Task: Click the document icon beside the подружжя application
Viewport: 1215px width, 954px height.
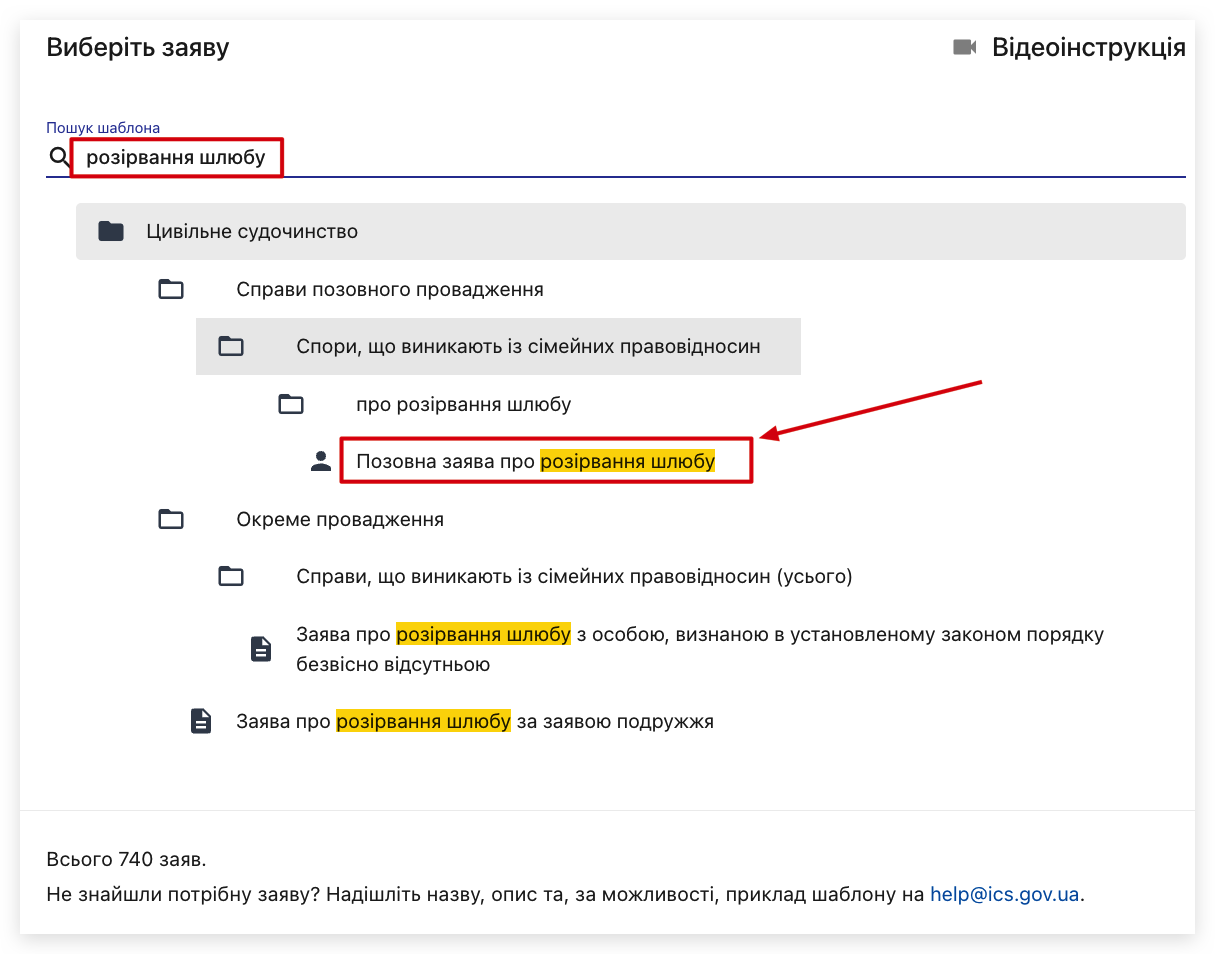Action: point(201,721)
